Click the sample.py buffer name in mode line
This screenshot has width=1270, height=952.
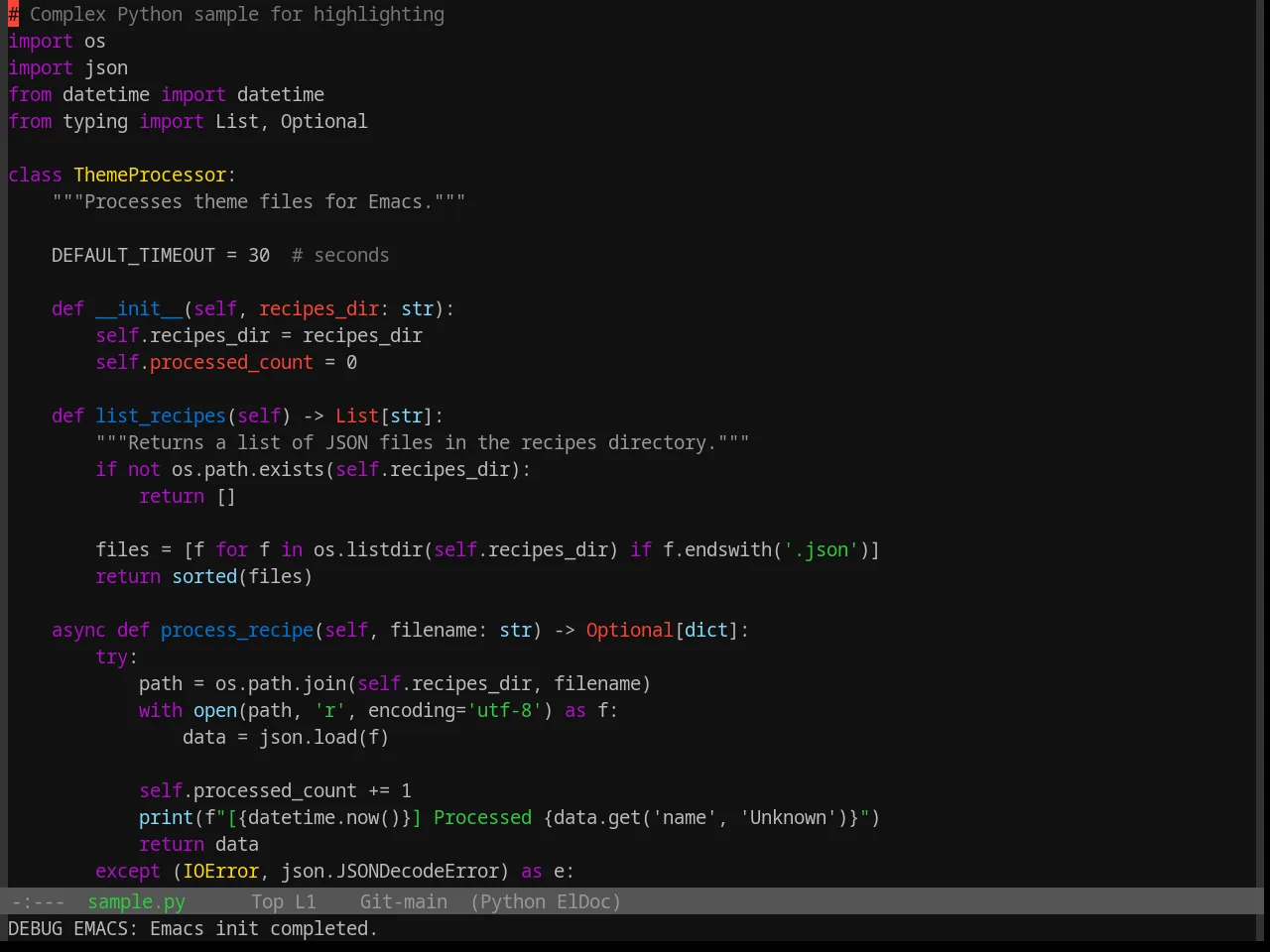136,901
